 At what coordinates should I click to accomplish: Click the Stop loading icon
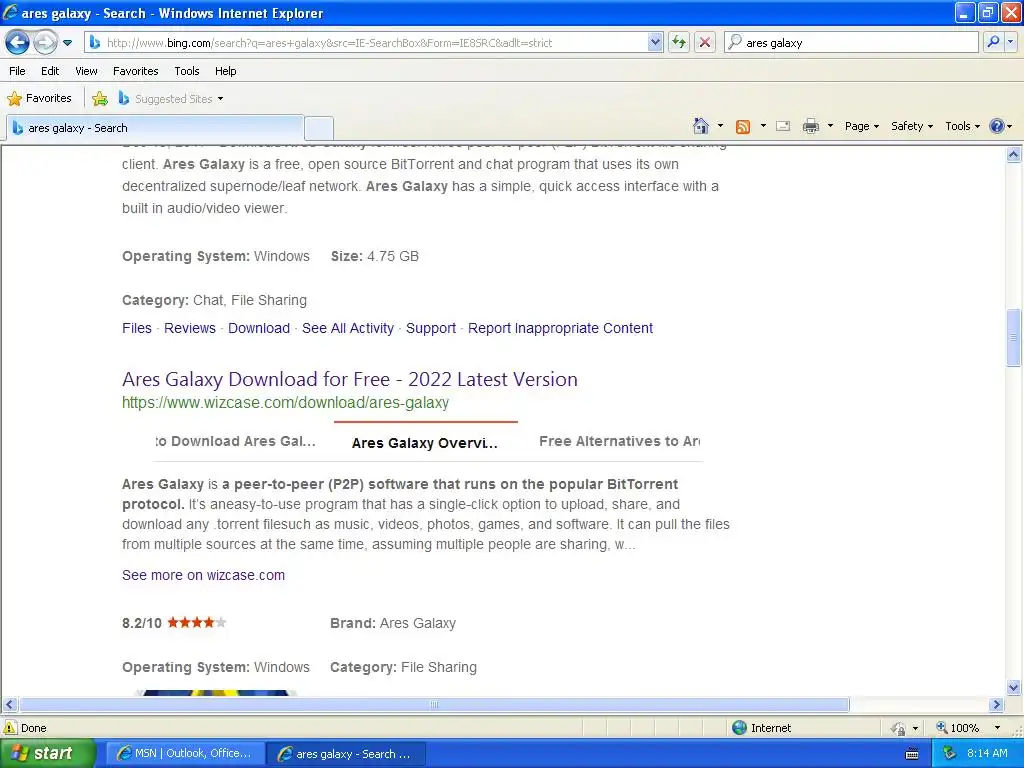pos(705,43)
